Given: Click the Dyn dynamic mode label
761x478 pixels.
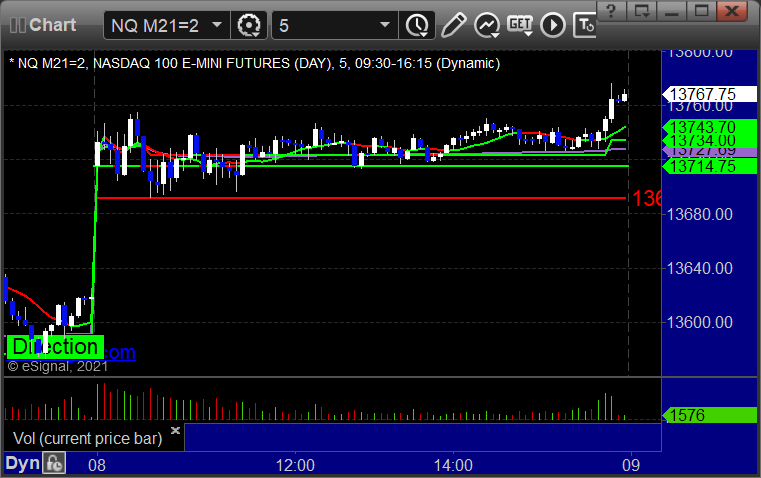Looking at the screenshot, I should [22, 463].
